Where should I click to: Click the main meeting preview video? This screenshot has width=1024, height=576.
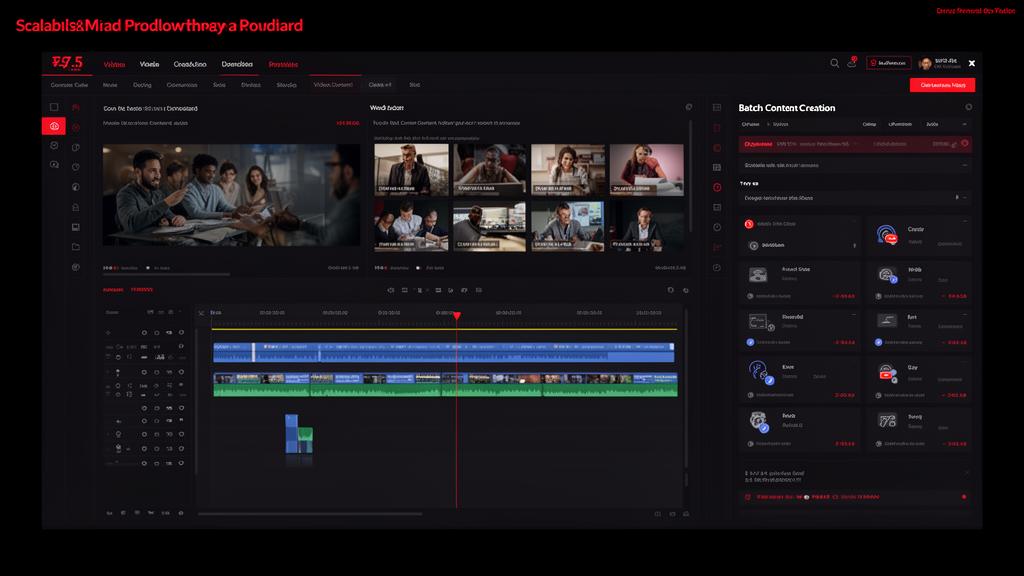(x=231, y=195)
